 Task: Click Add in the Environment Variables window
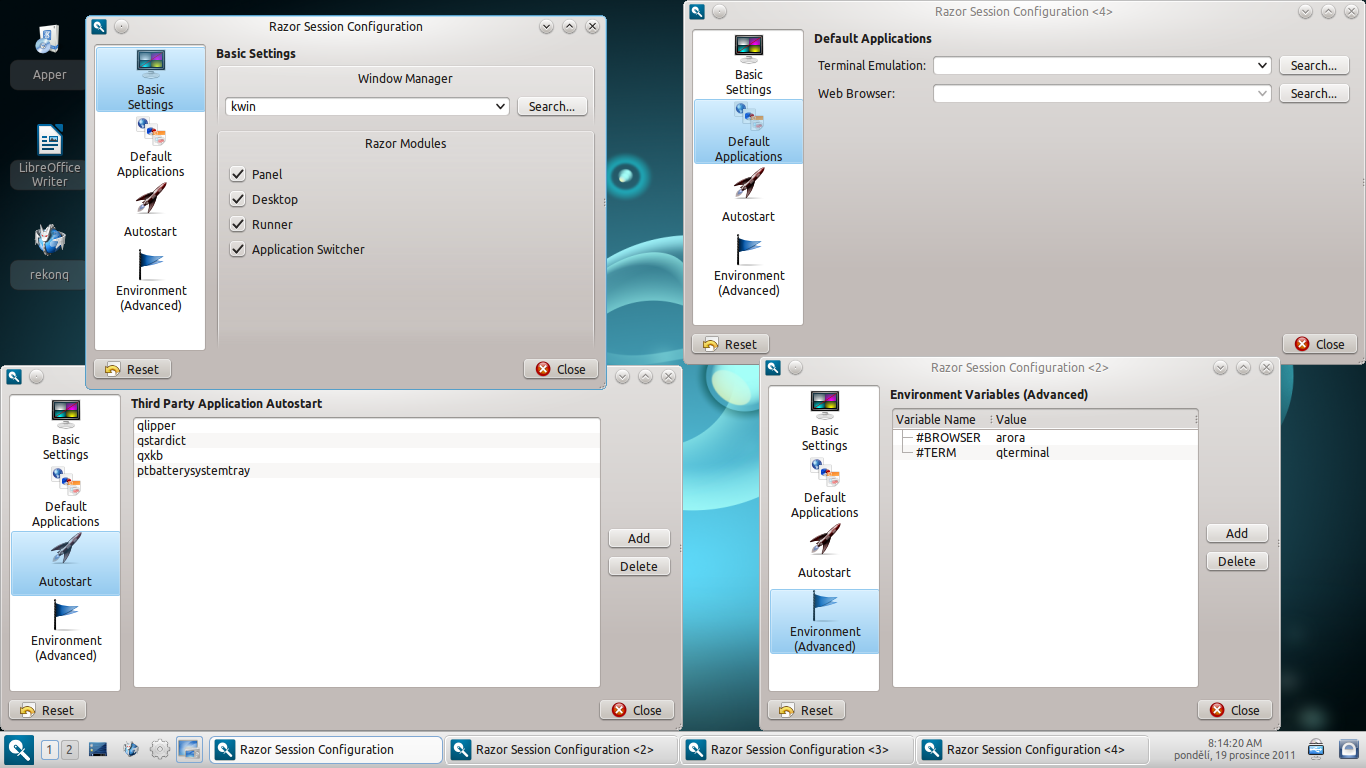click(1237, 533)
